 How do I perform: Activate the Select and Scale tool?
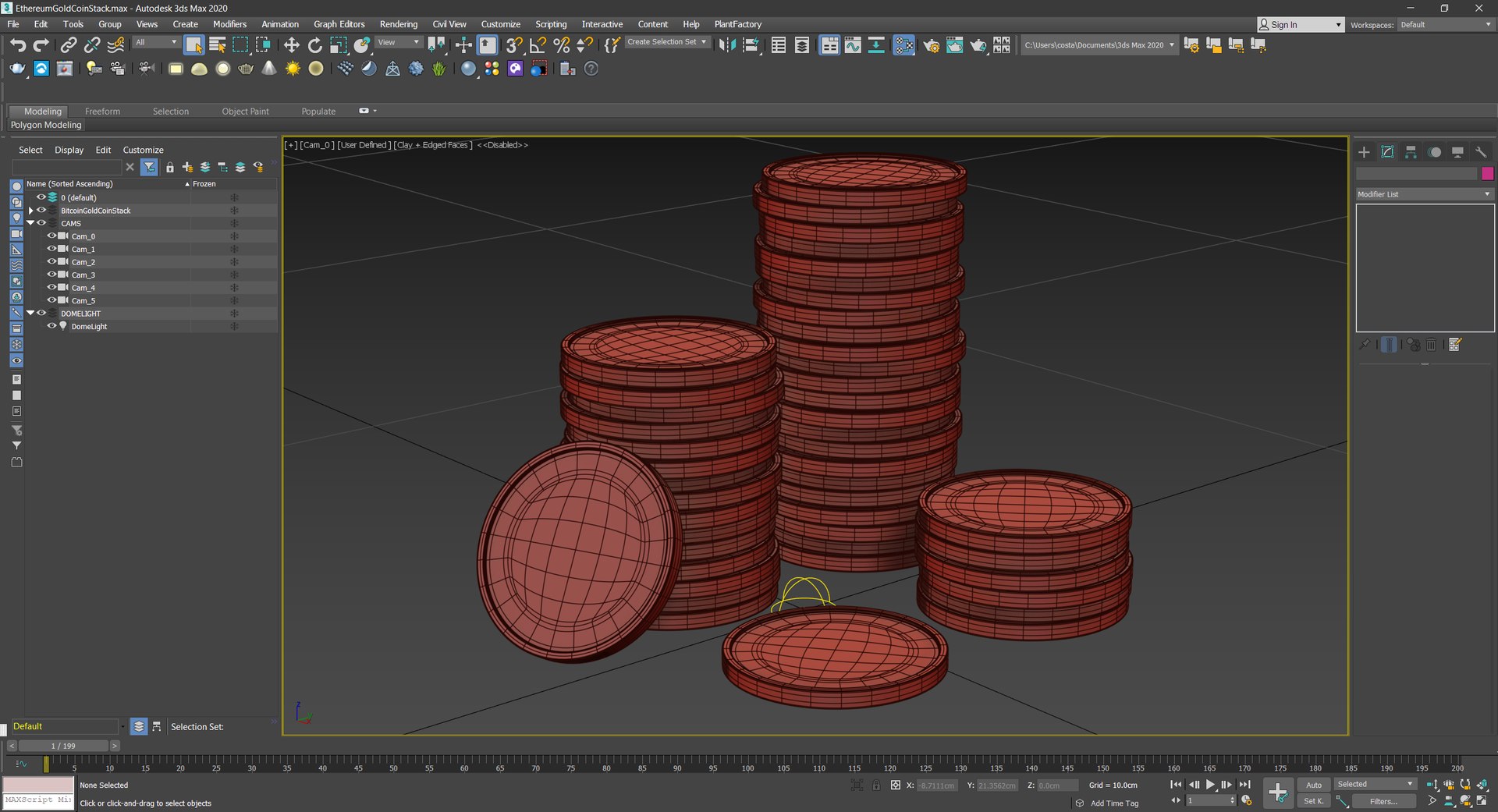tap(338, 45)
